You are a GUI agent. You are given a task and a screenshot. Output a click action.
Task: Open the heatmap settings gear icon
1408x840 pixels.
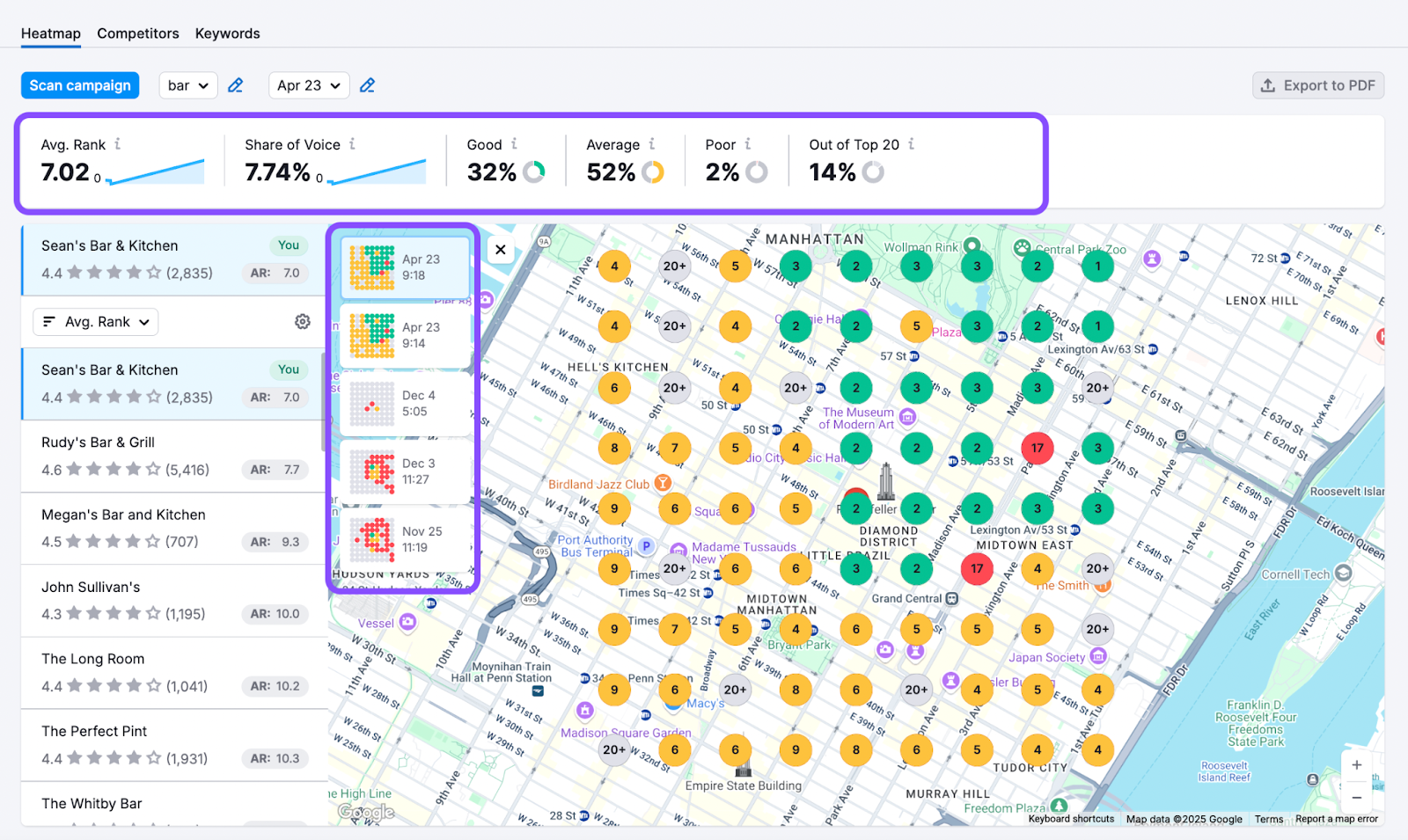(302, 322)
